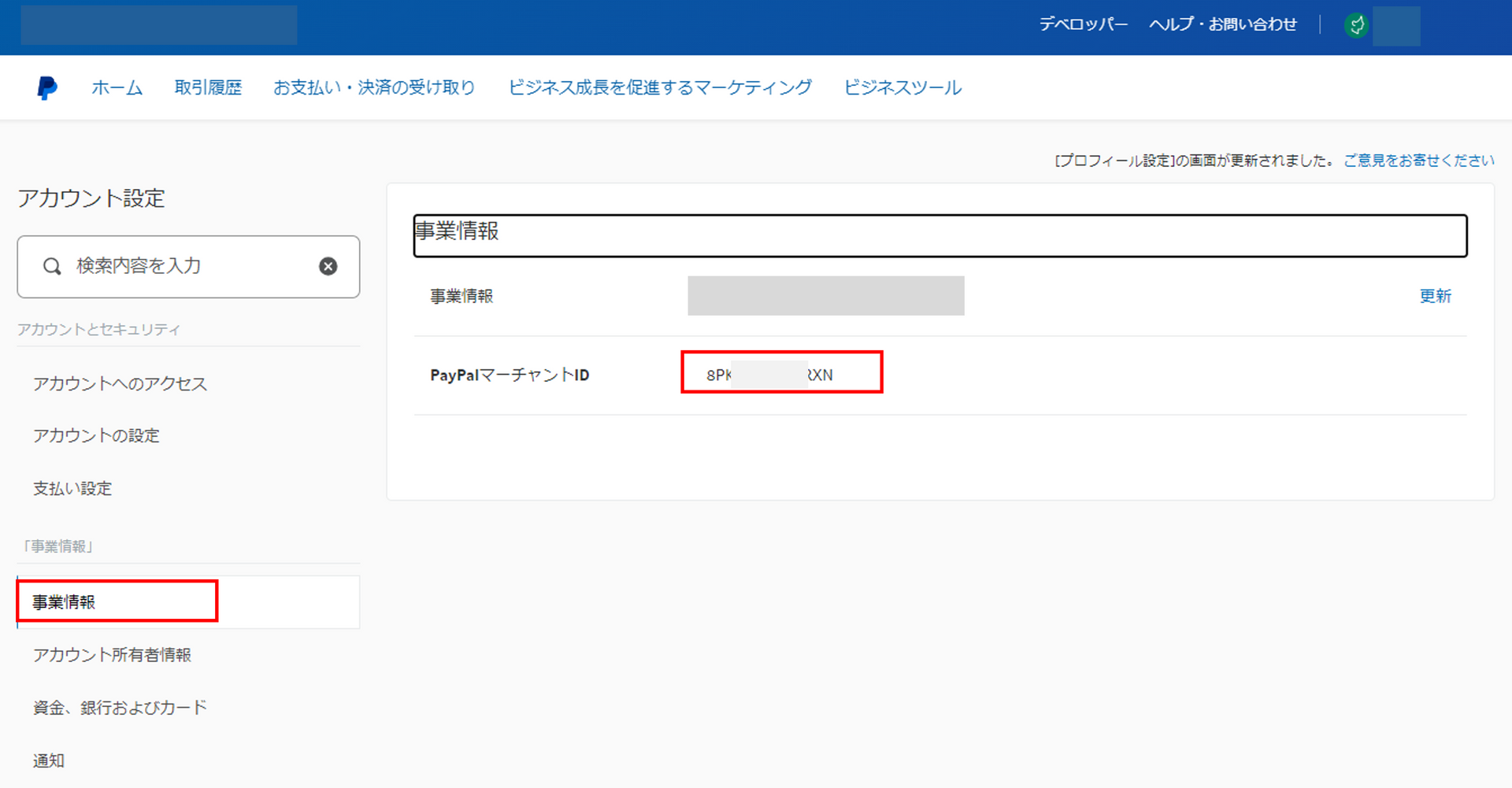Open 資金、銀行およびカード in sidebar

[x=120, y=708]
